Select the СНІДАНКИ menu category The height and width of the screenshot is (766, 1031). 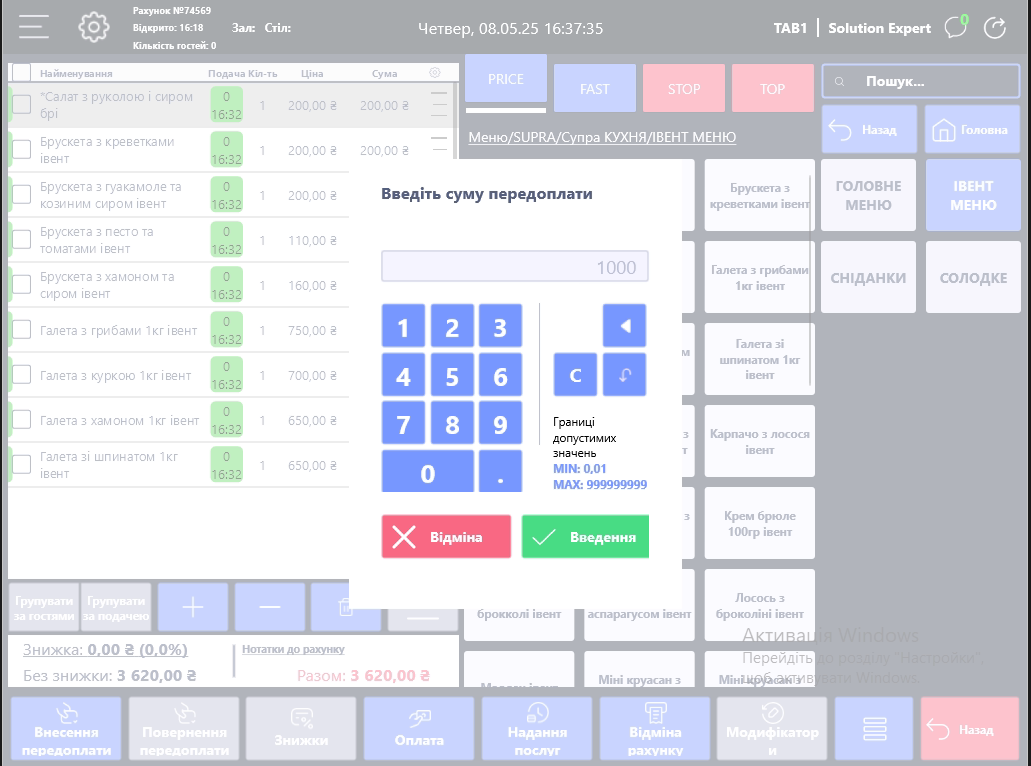[x=868, y=278]
